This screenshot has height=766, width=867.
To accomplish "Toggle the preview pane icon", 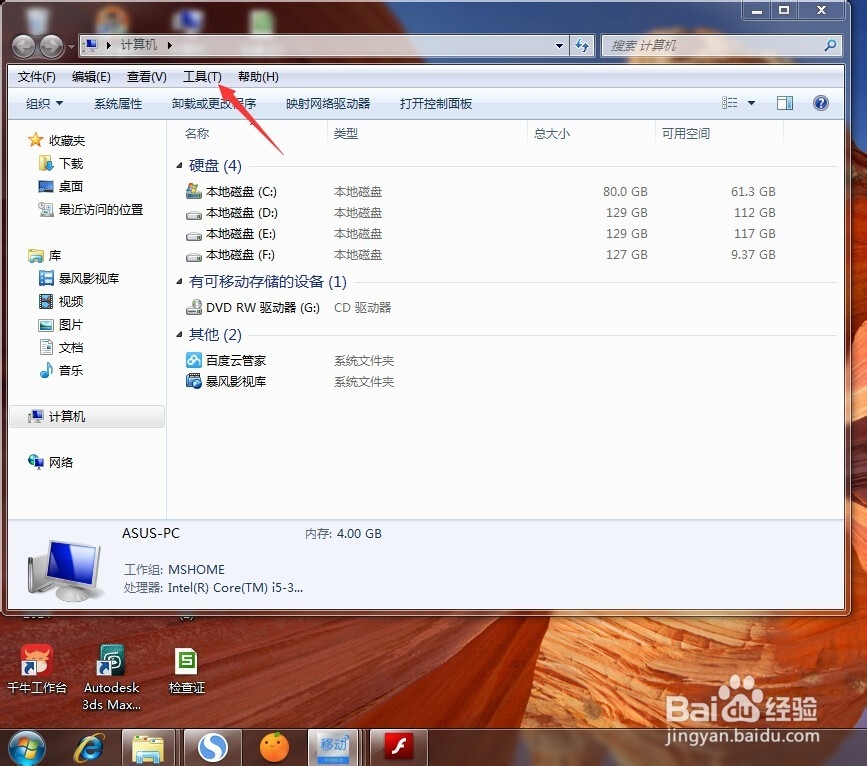I will click(x=785, y=103).
